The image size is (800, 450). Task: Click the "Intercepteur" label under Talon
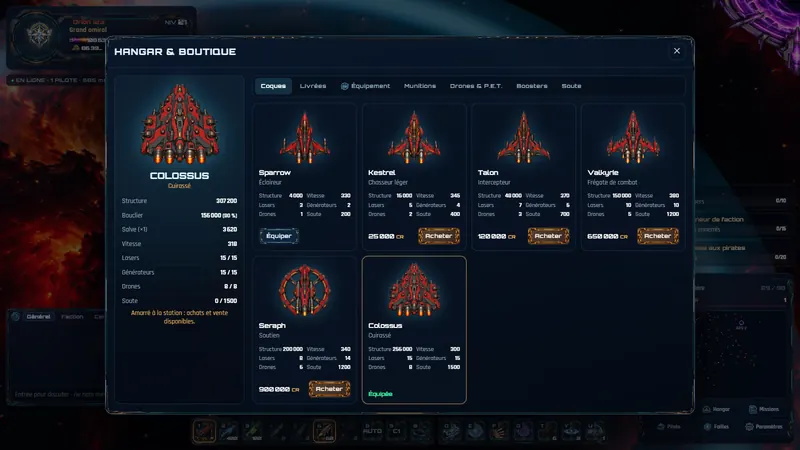click(x=494, y=182)
